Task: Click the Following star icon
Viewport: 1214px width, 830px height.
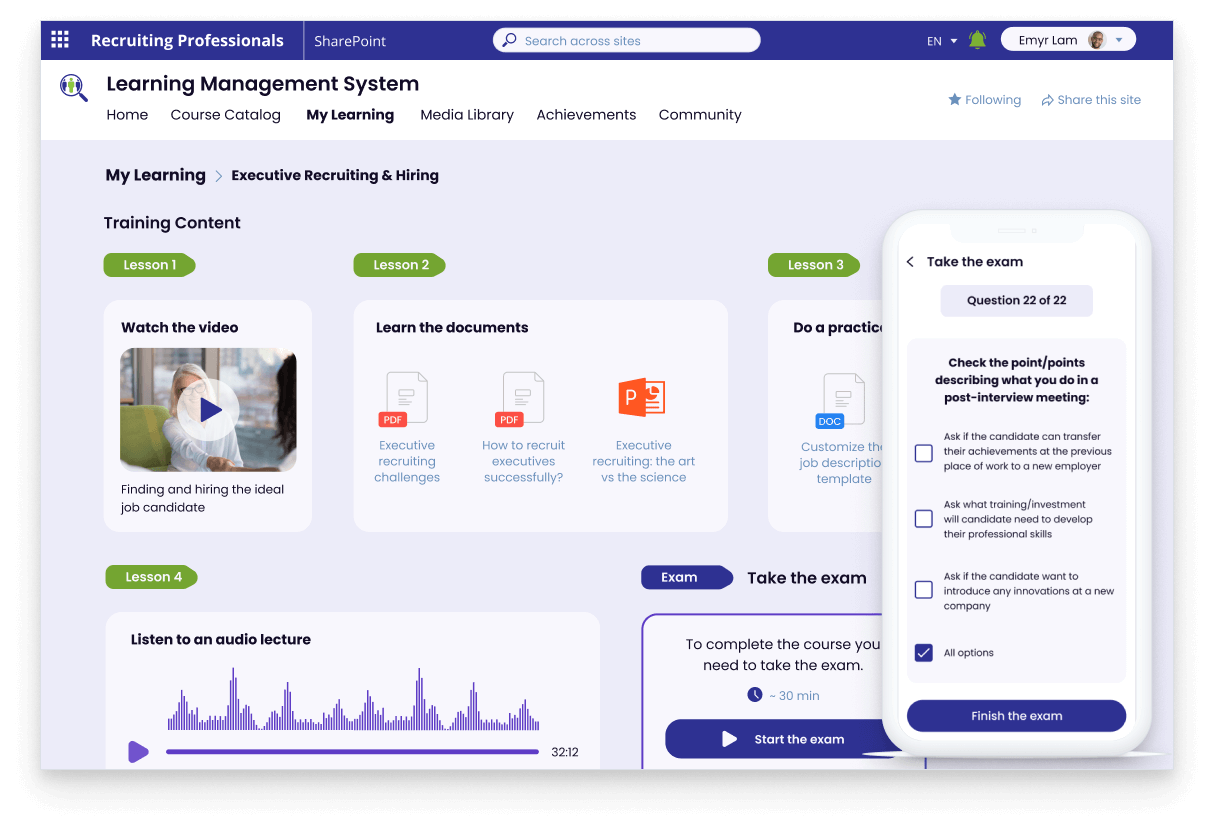Action: point(954,100)
